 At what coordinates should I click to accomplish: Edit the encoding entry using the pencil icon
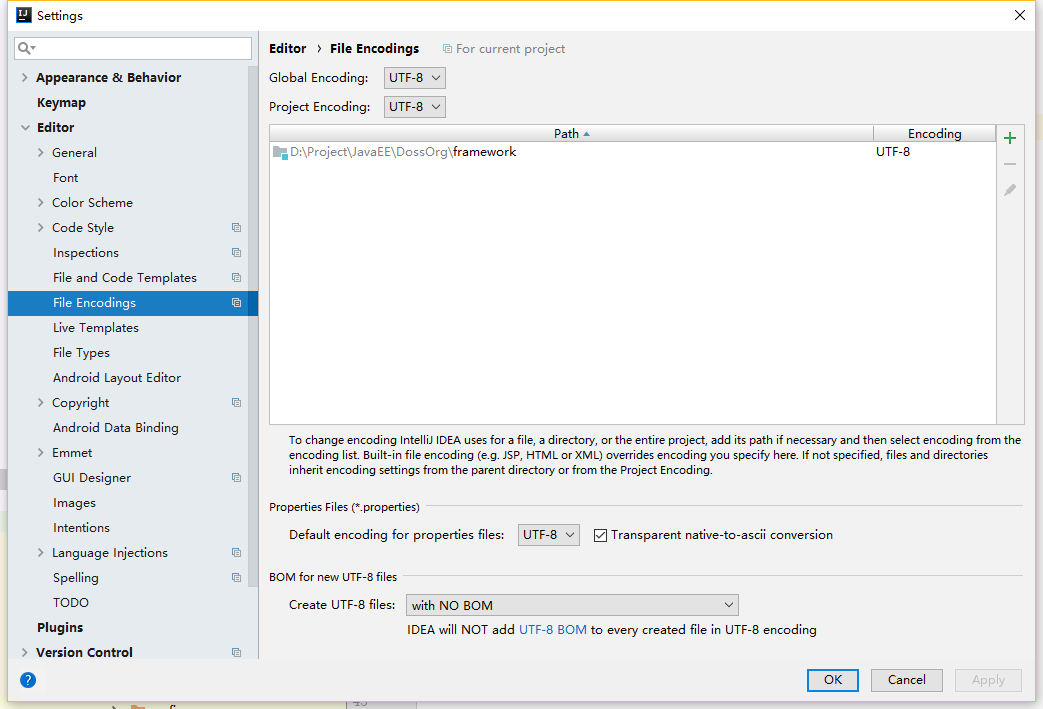tap(1010, 190)
